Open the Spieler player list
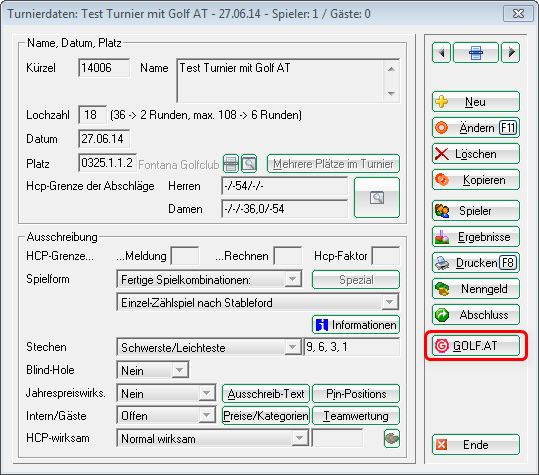 476,211
